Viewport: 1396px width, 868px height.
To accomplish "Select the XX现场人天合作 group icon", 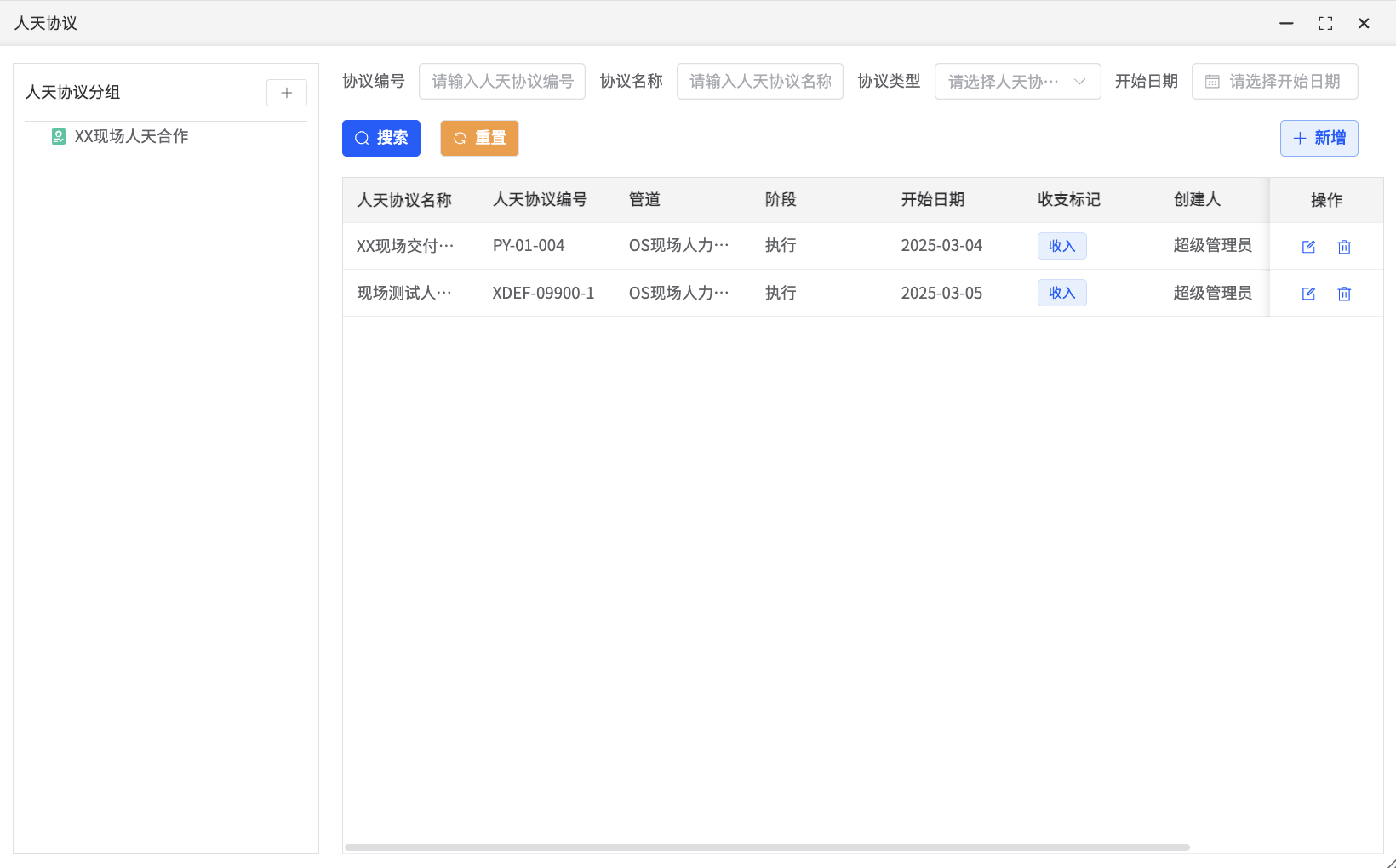I will tap(59, 136).
